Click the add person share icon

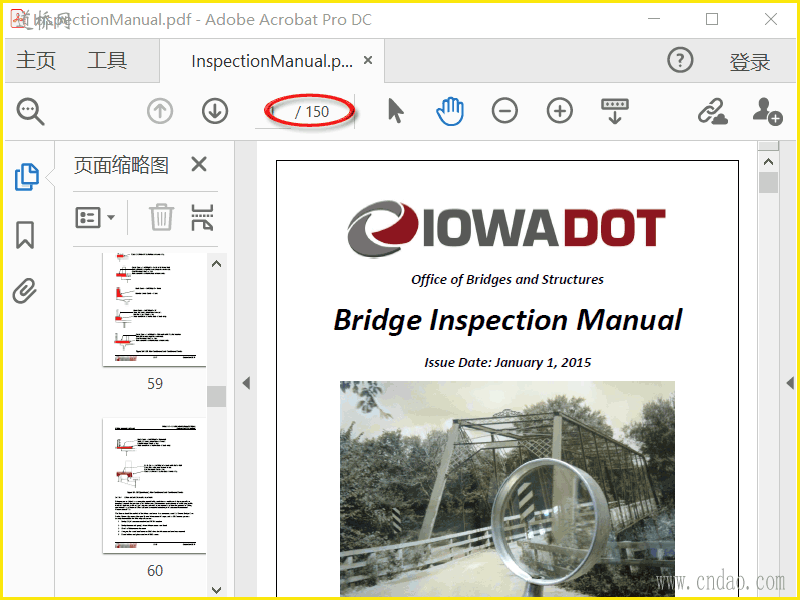click(x=767, y=111)
